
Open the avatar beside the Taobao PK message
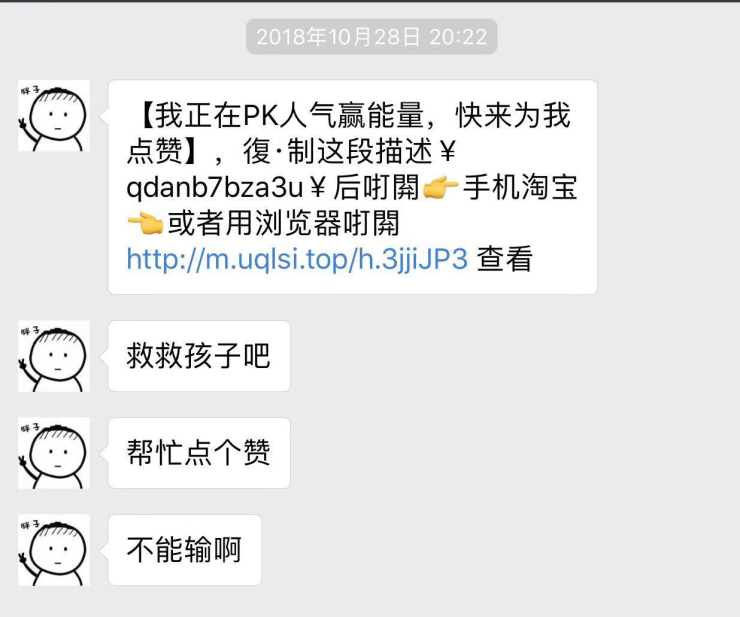click(x=54, y=116)
